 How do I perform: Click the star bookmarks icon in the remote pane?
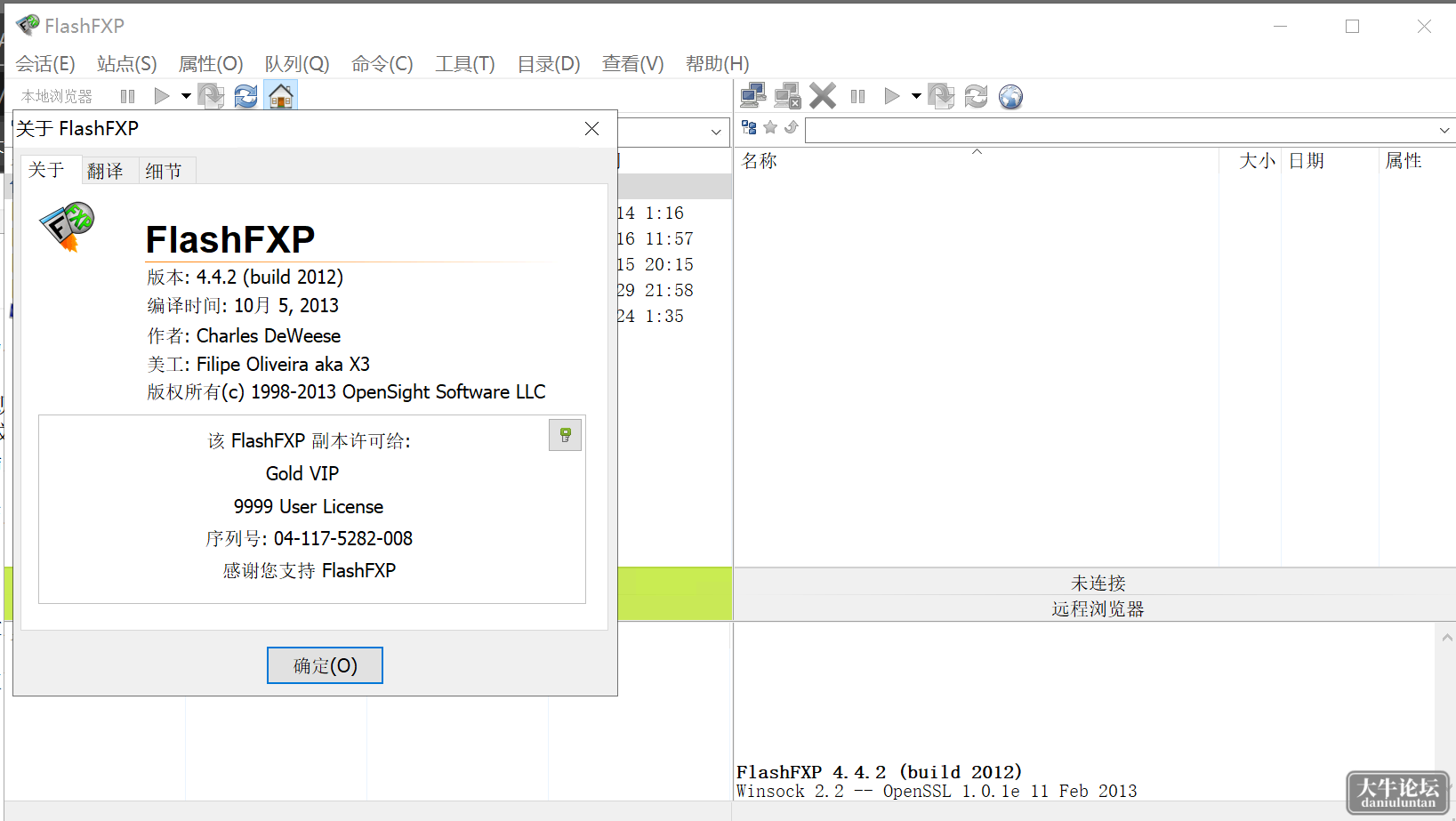click(x=770, y=127)
